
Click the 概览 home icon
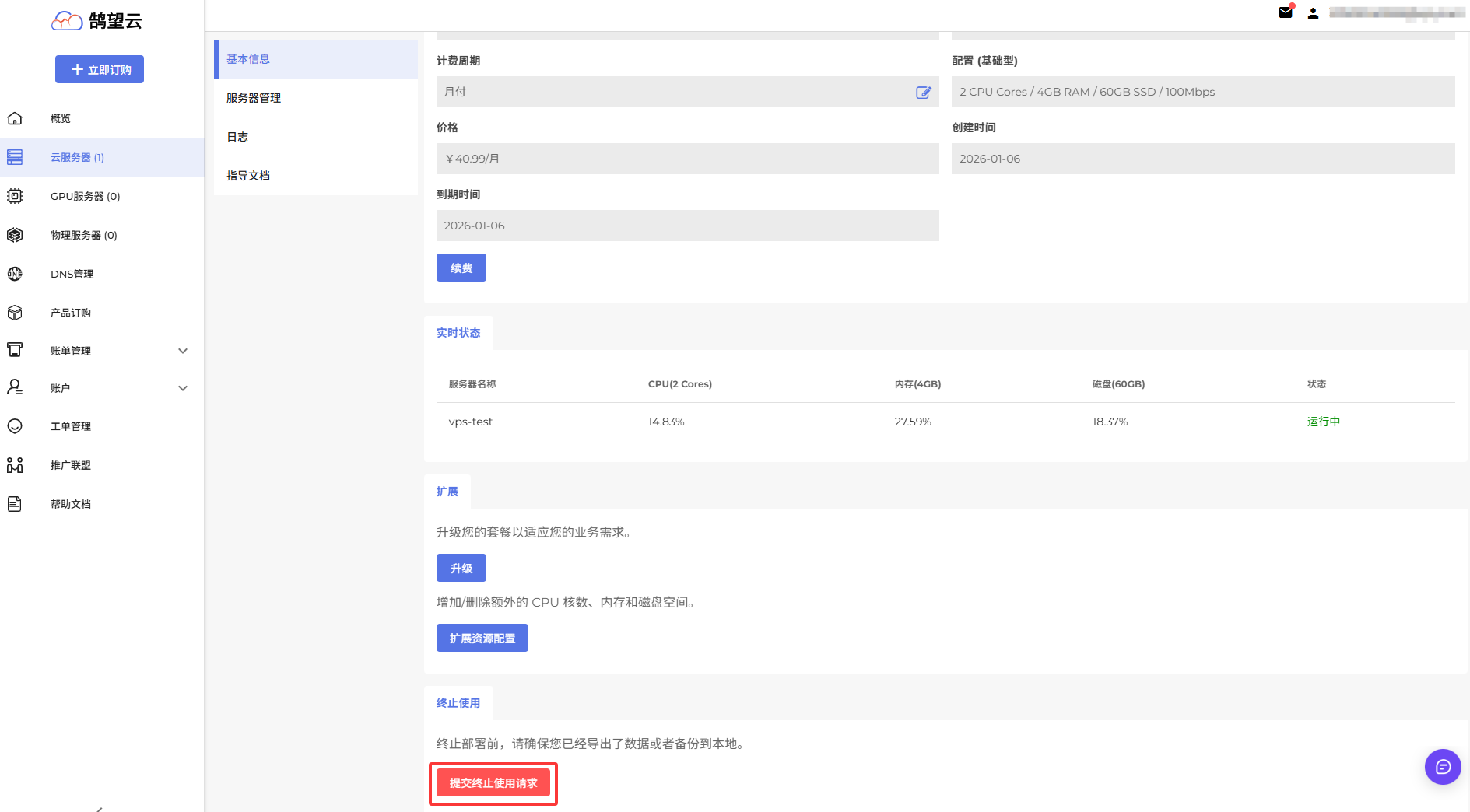pyautogui.click(x=15, y=118)
